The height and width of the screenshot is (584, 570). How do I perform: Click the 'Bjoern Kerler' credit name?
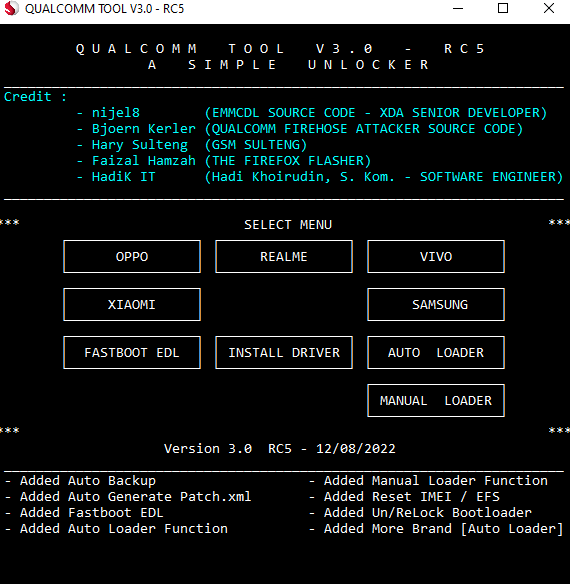click(x=144, y=129)
